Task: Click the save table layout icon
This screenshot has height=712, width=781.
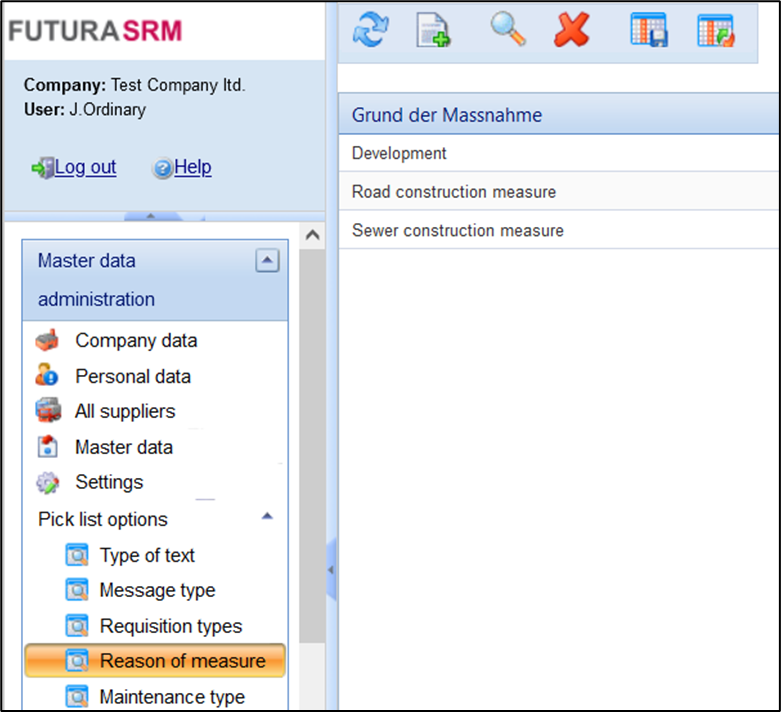Action: (648, 31)
